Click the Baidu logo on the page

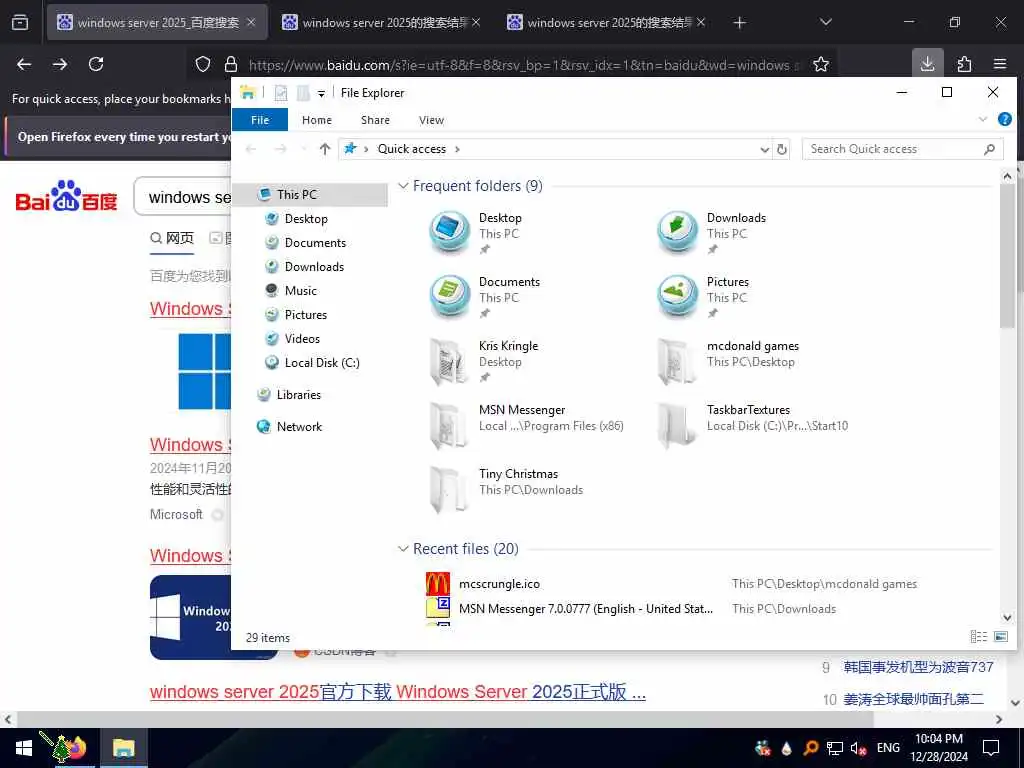[x=67, y=196]
